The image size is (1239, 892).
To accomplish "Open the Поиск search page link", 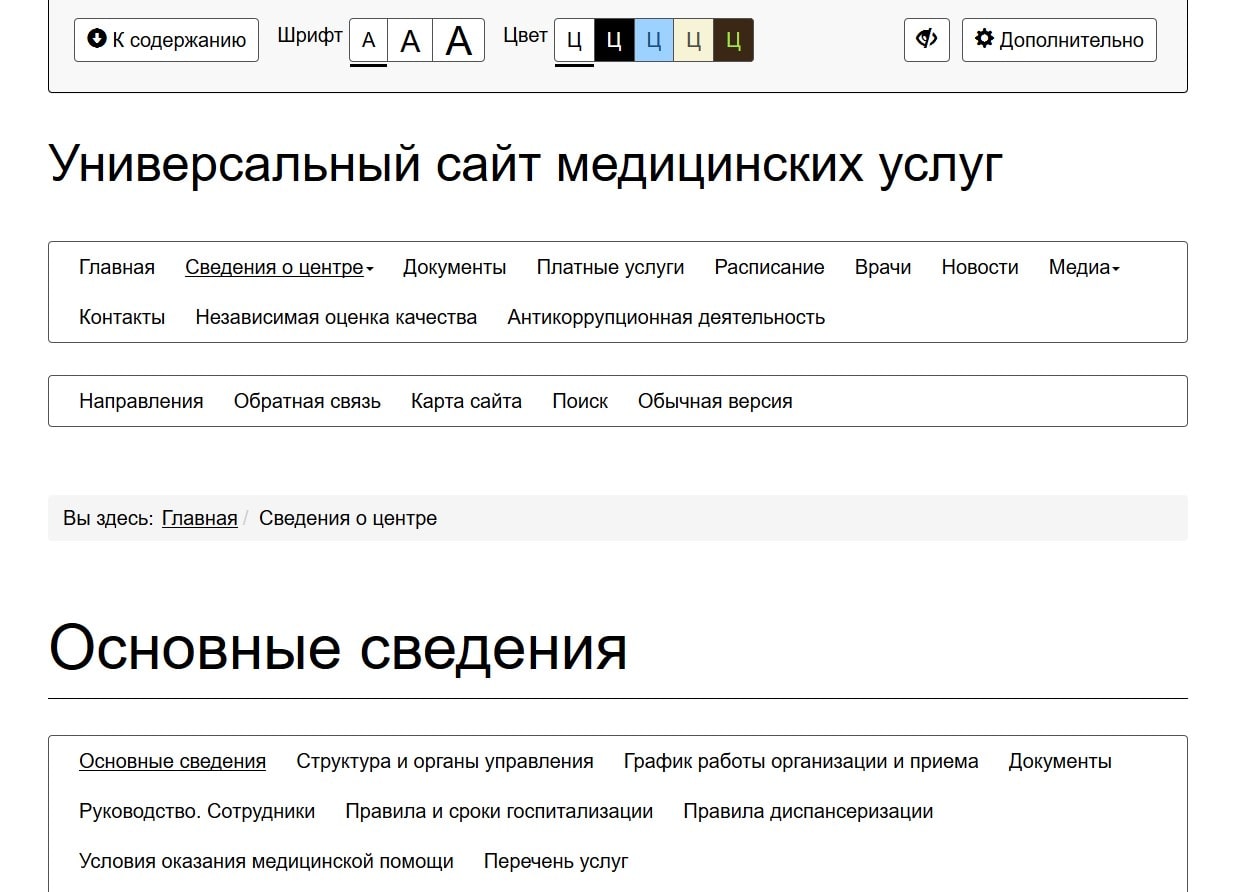I will pos(579,401).
